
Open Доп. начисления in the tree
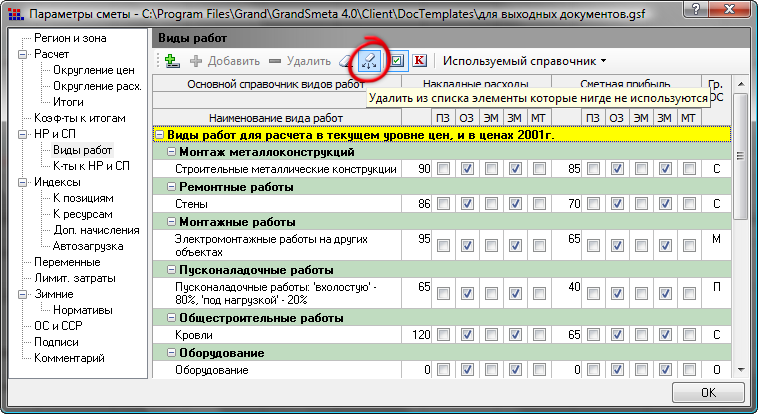[x=96, y=230]
